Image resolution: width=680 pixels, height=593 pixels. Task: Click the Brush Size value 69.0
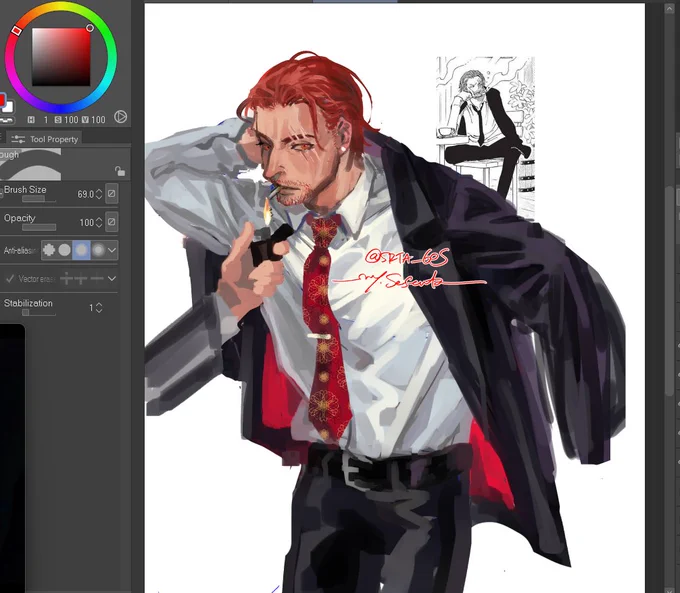click(x=85, y=194)
